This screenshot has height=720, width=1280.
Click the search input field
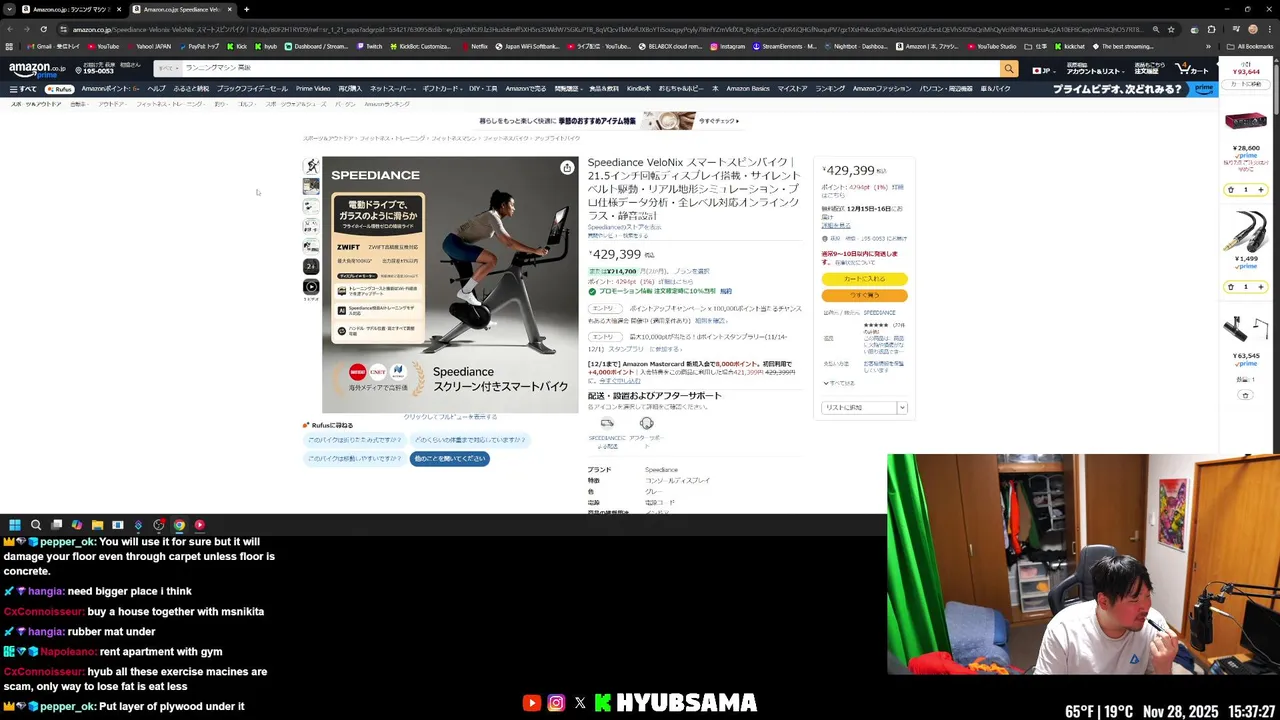[590, 69]
